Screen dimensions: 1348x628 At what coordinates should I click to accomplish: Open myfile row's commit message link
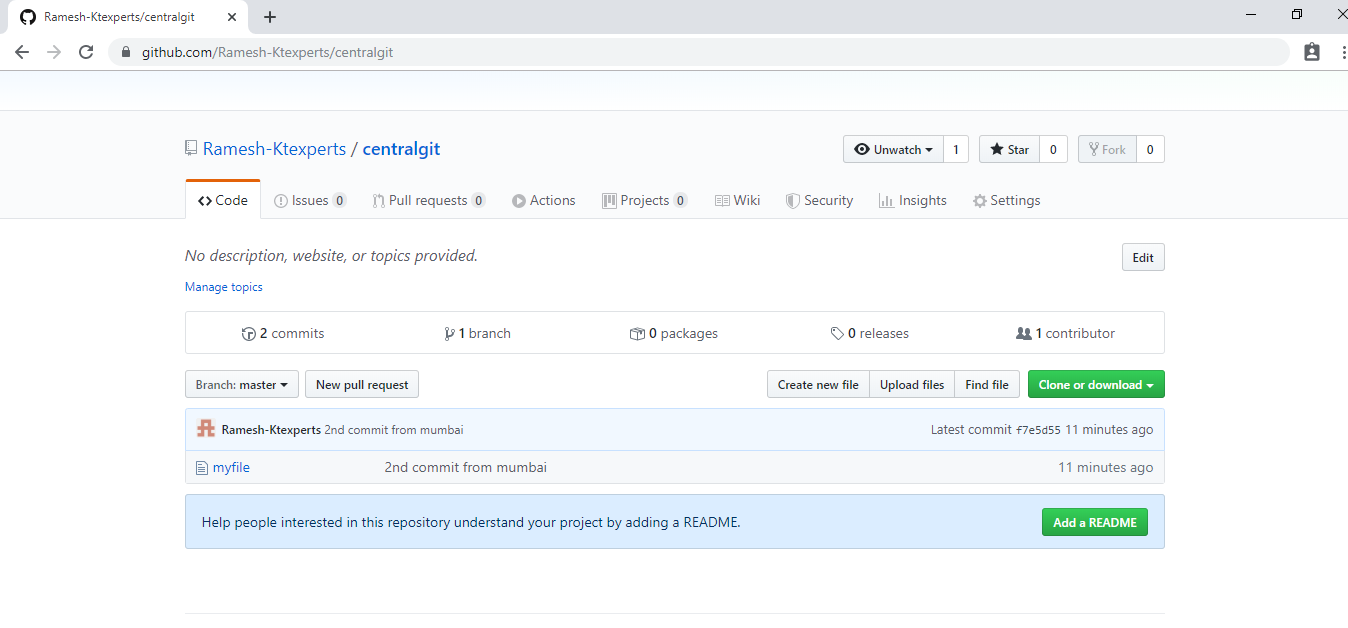466,468
